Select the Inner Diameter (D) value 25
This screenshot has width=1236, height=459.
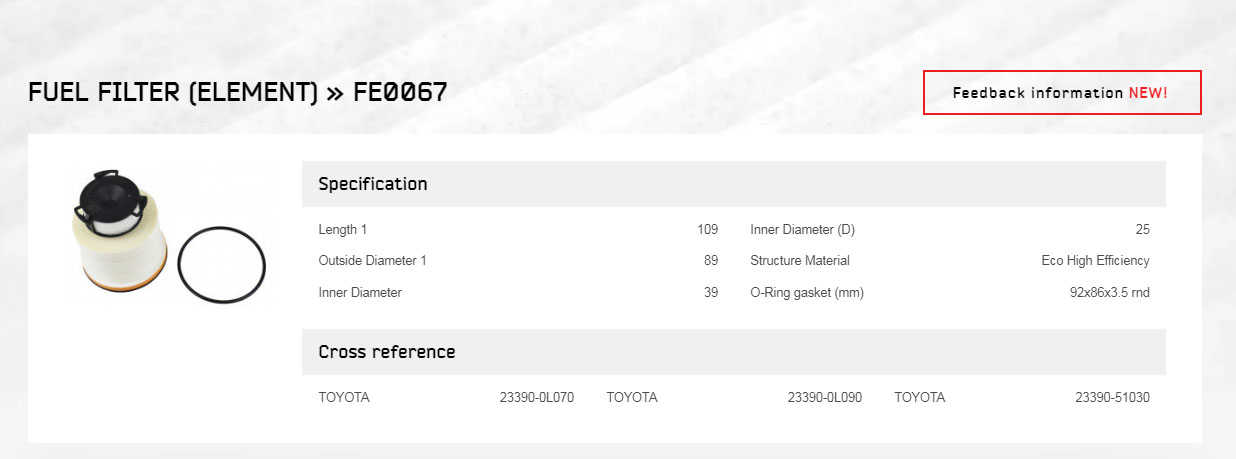tap(1143, 229)
